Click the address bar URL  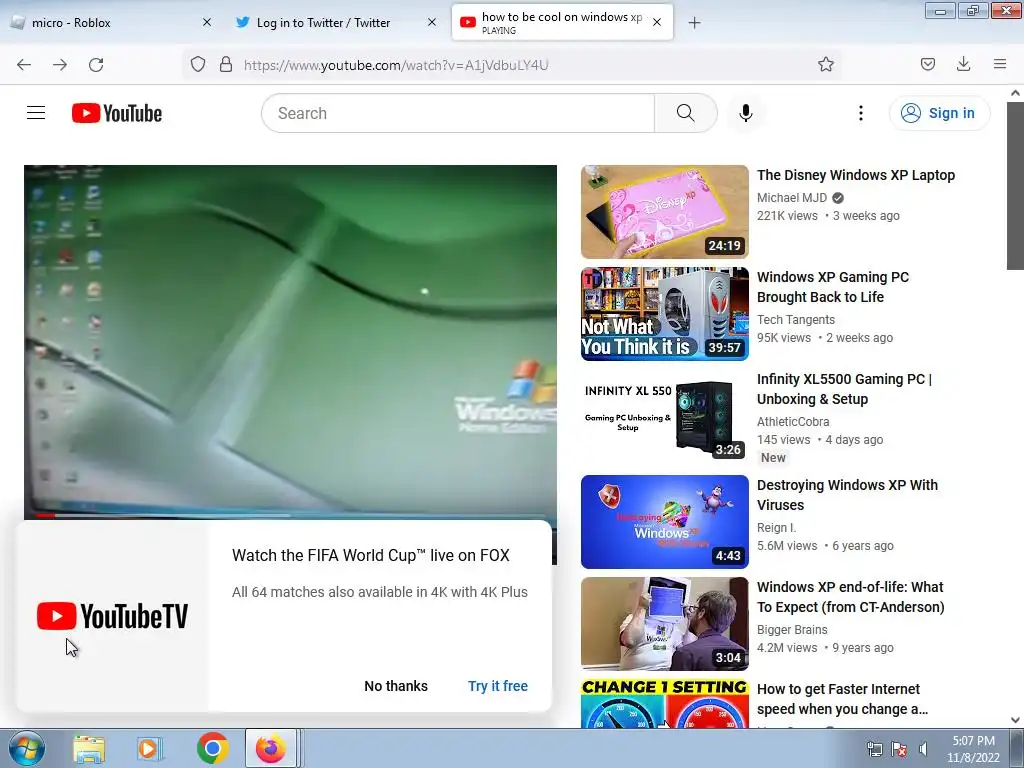point(396,65)
